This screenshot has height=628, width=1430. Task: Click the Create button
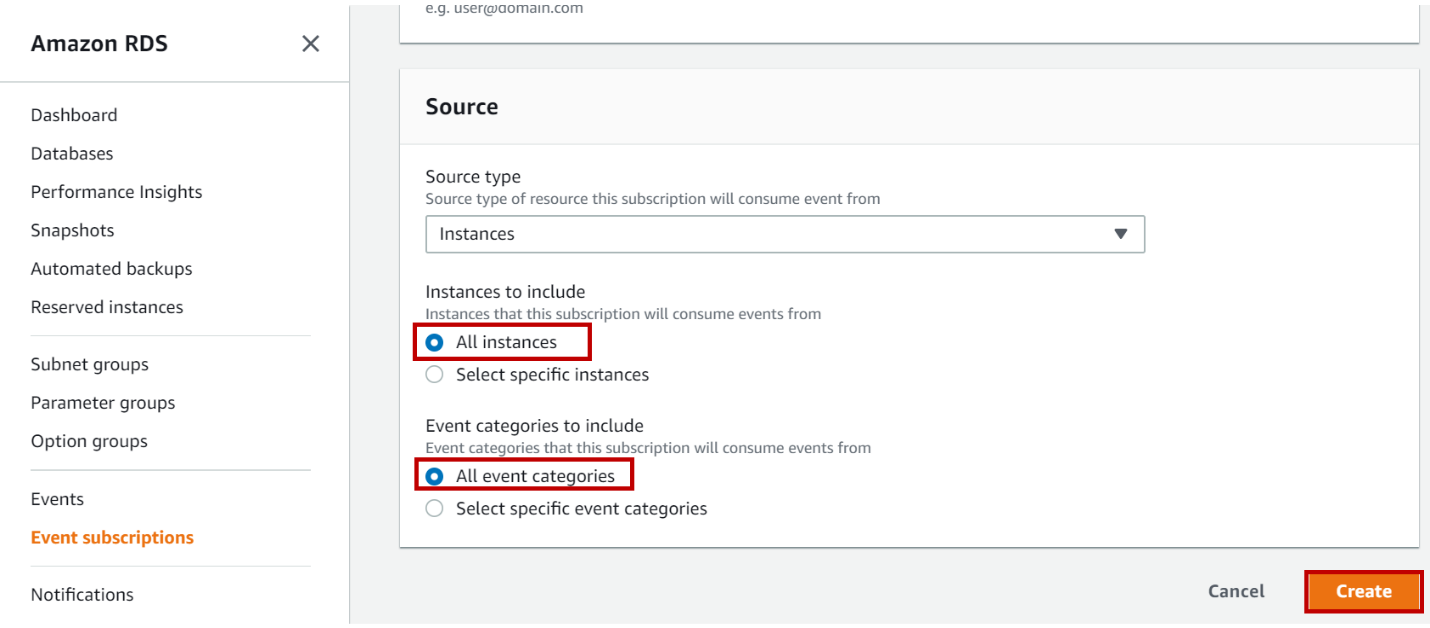coord(1363,591)
